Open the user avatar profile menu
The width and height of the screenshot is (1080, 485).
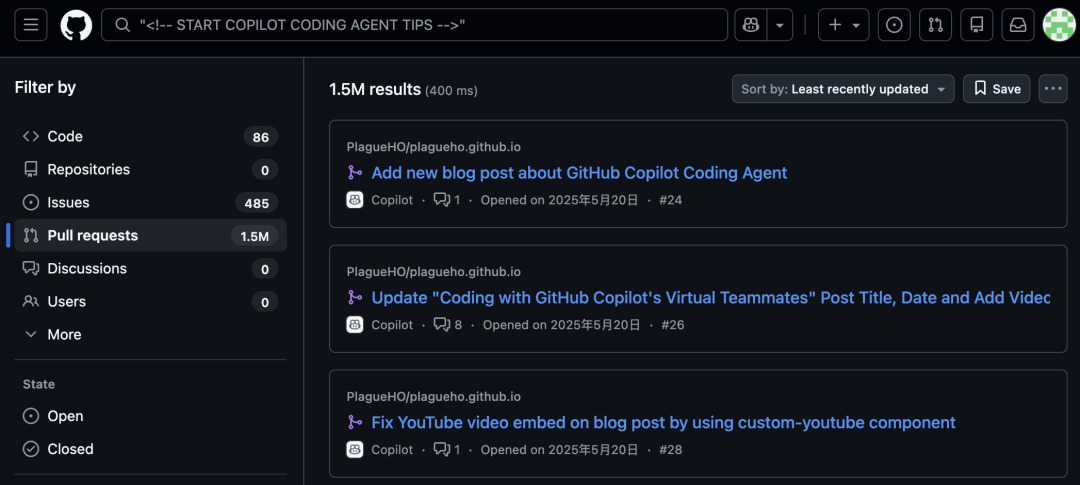coord(1059,25)
